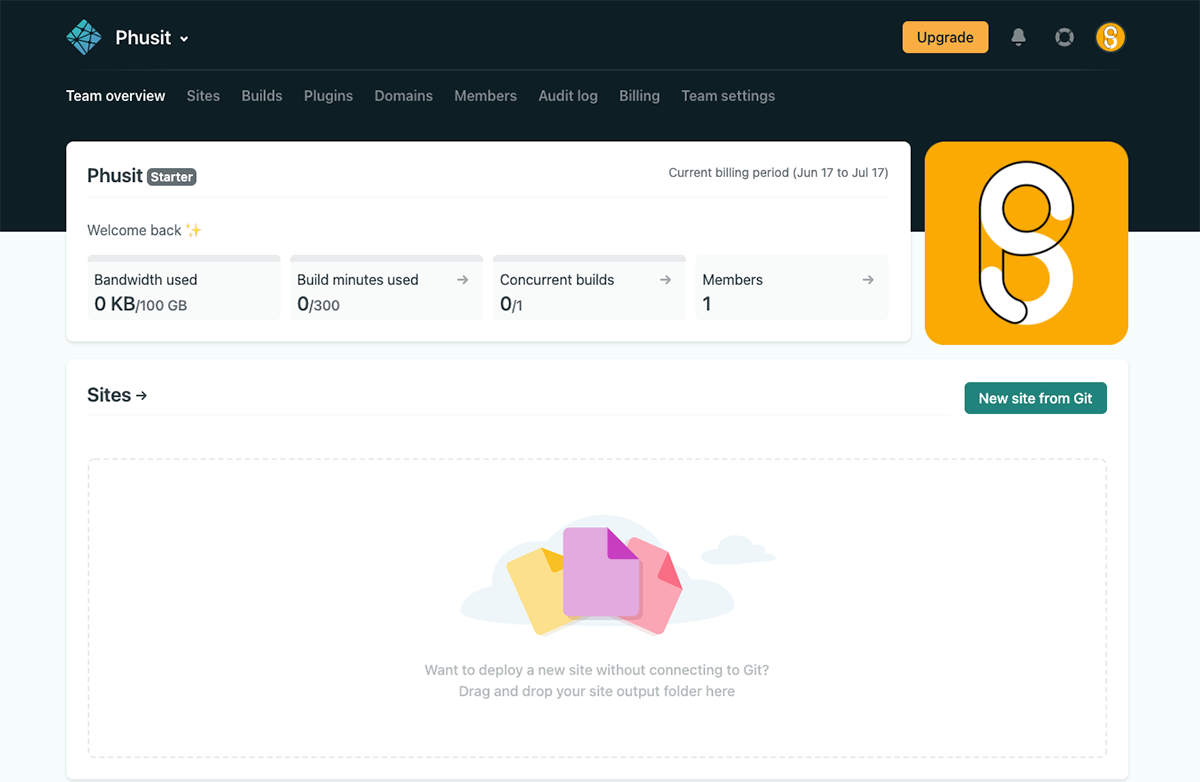Screen dimensions: 1200x782
Task: Open the Concurrent builds card
Action: click(589, 288)
